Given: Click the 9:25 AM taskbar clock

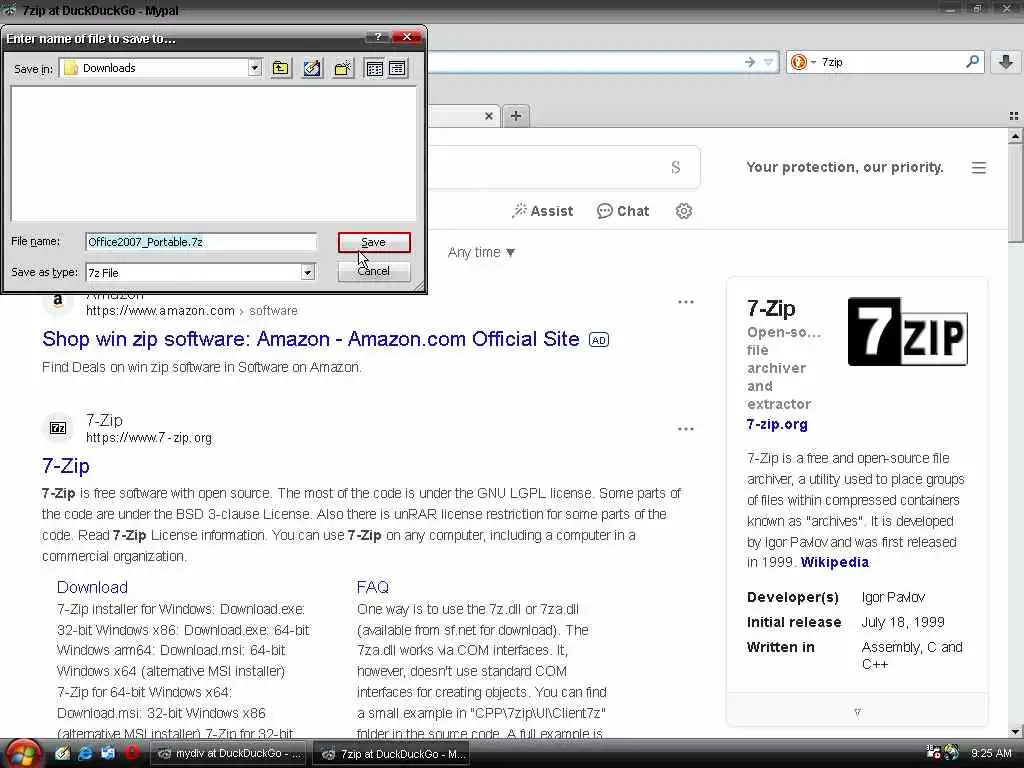Looking at the screenshot, I should (991, 753).
